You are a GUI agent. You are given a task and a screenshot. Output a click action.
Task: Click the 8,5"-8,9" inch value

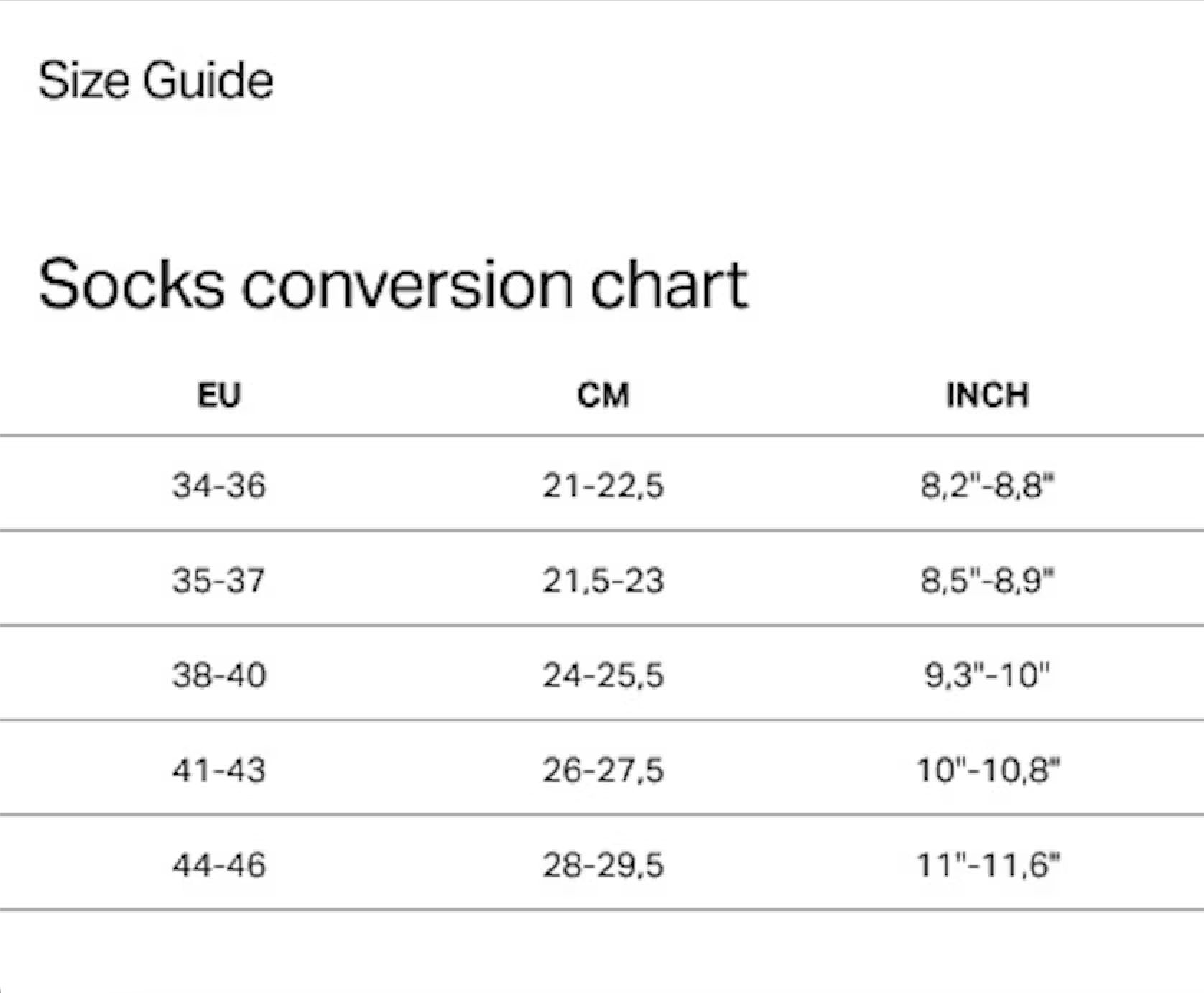click(988, 581)
